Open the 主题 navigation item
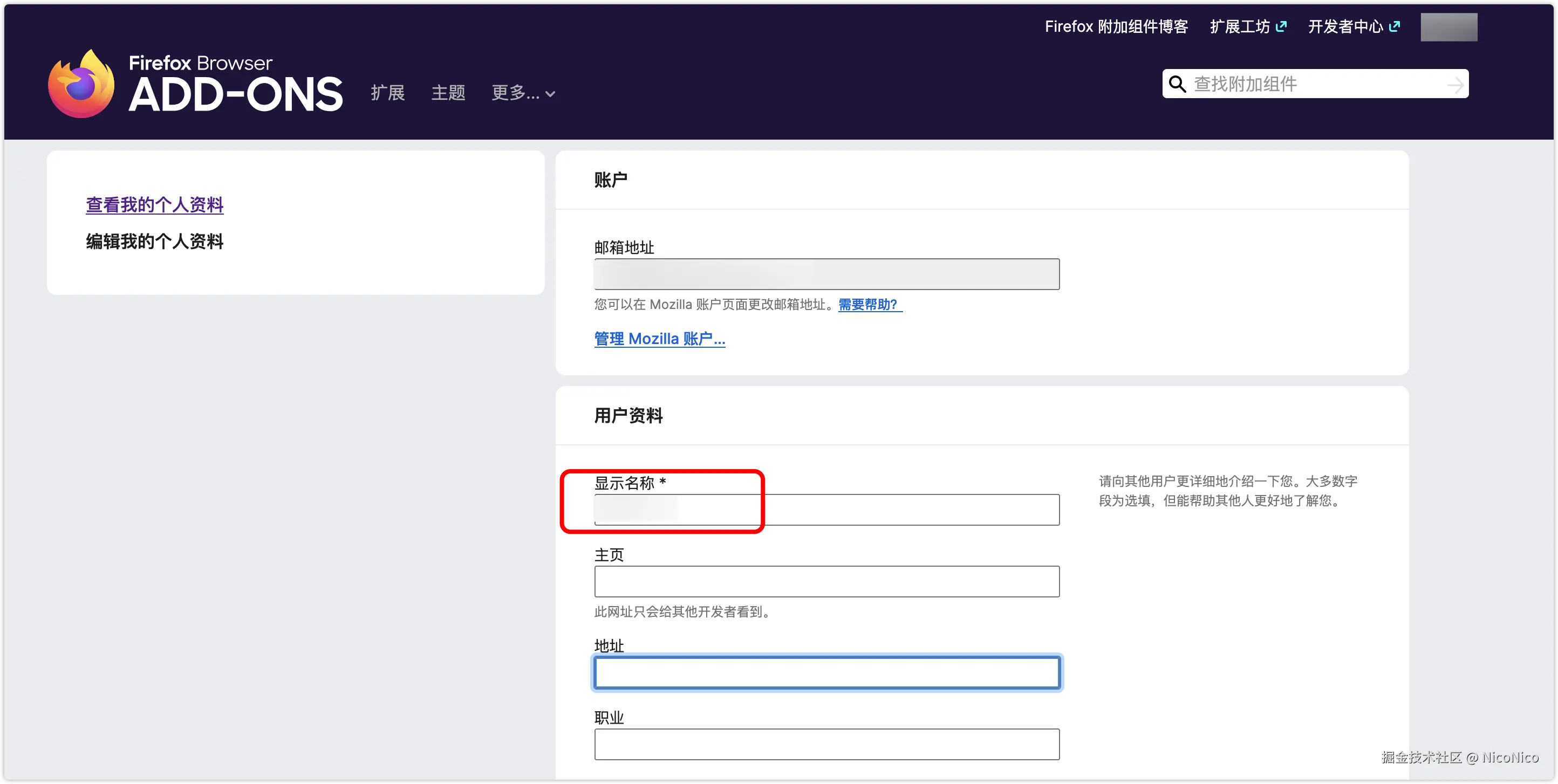The width and height of the screenshot is (1558, 784). (448, 93)
